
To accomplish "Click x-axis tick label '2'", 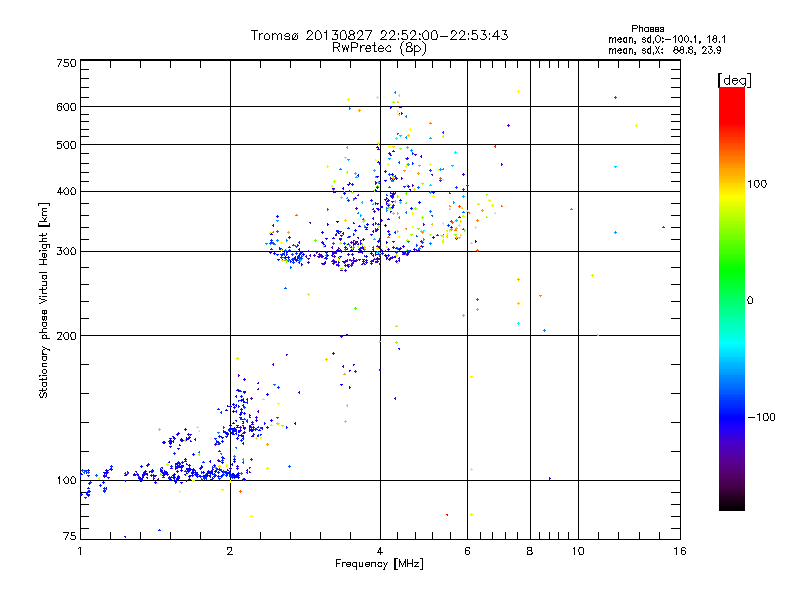I will point(230,551).
